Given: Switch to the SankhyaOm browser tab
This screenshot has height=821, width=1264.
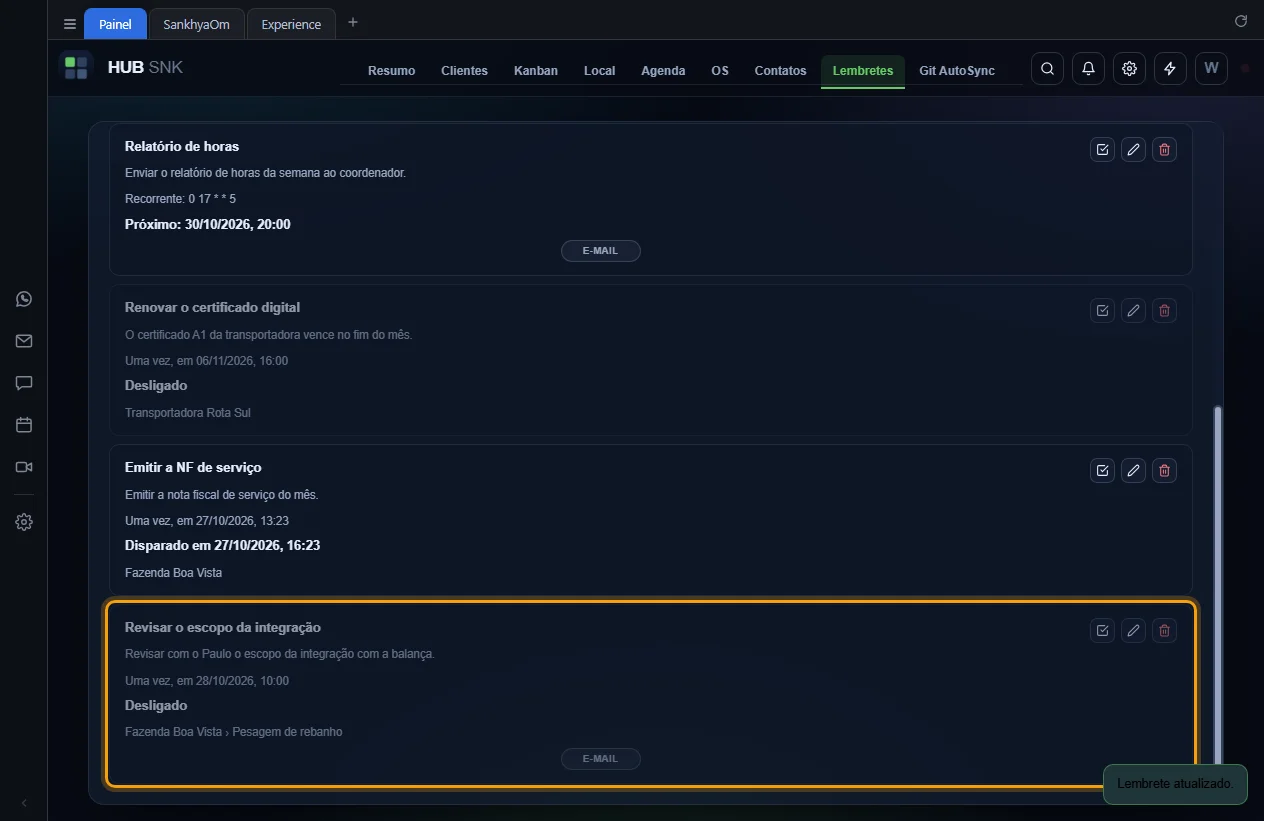Looking at the screenshot, I should (x=197, y=24).
